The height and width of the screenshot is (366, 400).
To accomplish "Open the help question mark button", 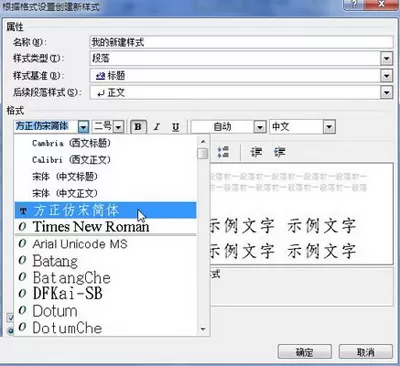I will click(354, 4).
